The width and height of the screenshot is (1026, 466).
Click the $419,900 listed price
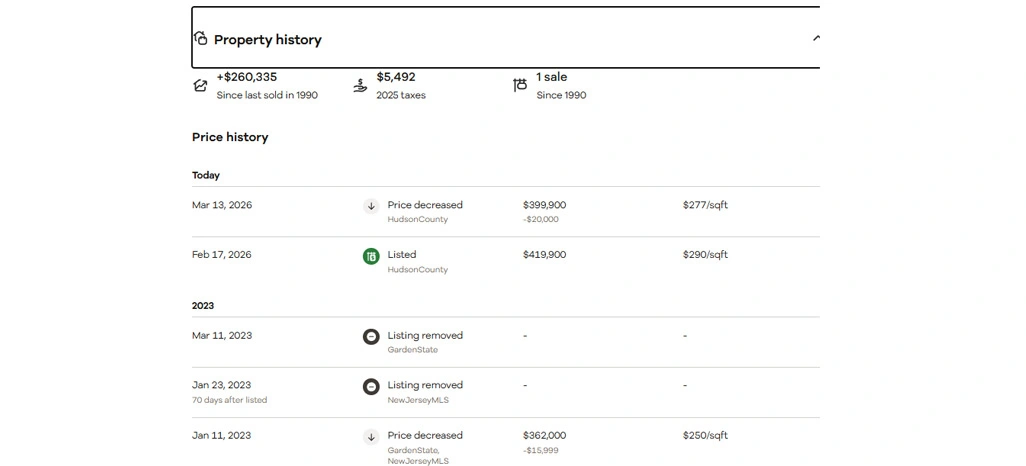[x=544, y=255]
